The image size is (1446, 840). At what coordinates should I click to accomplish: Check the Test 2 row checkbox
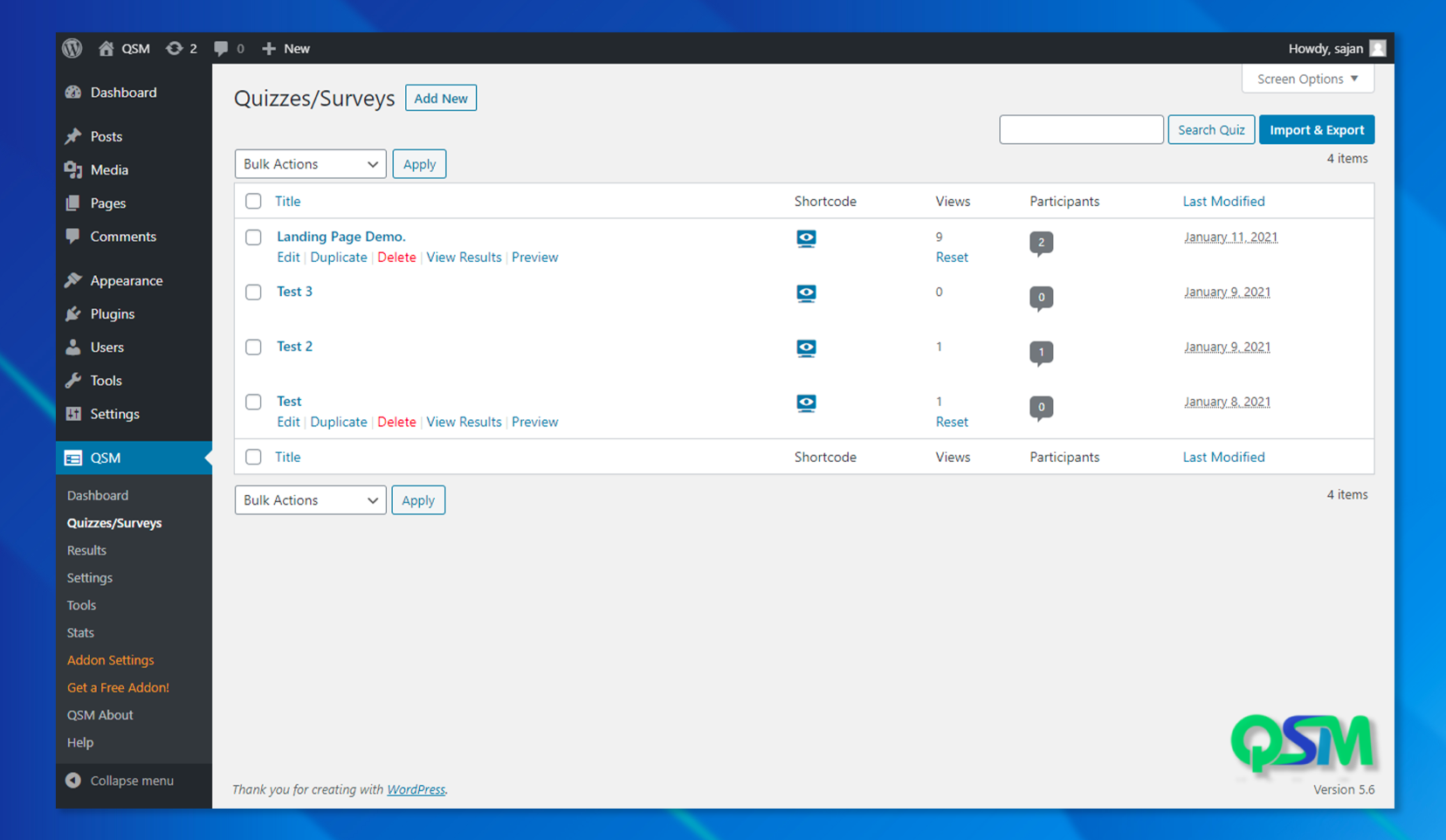point(253,347)
